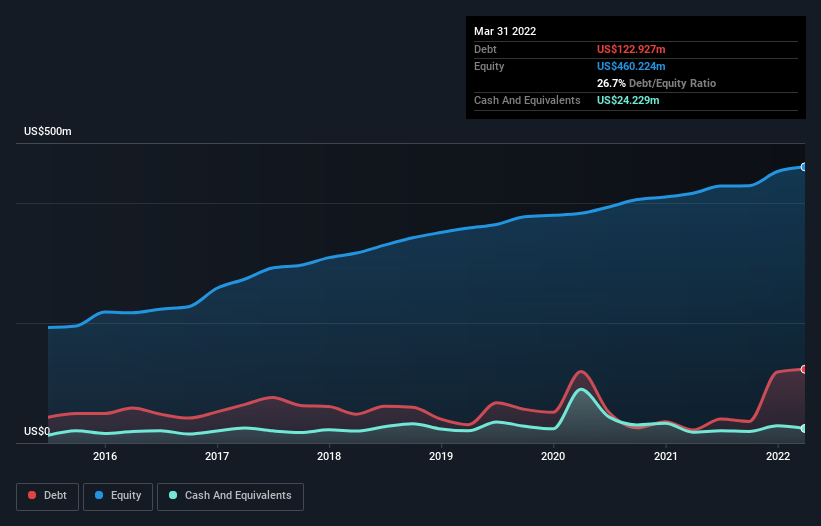Click the Debt endpoint marker at Mar 2022
Screen dimensions: 821x526
point(804,370)
